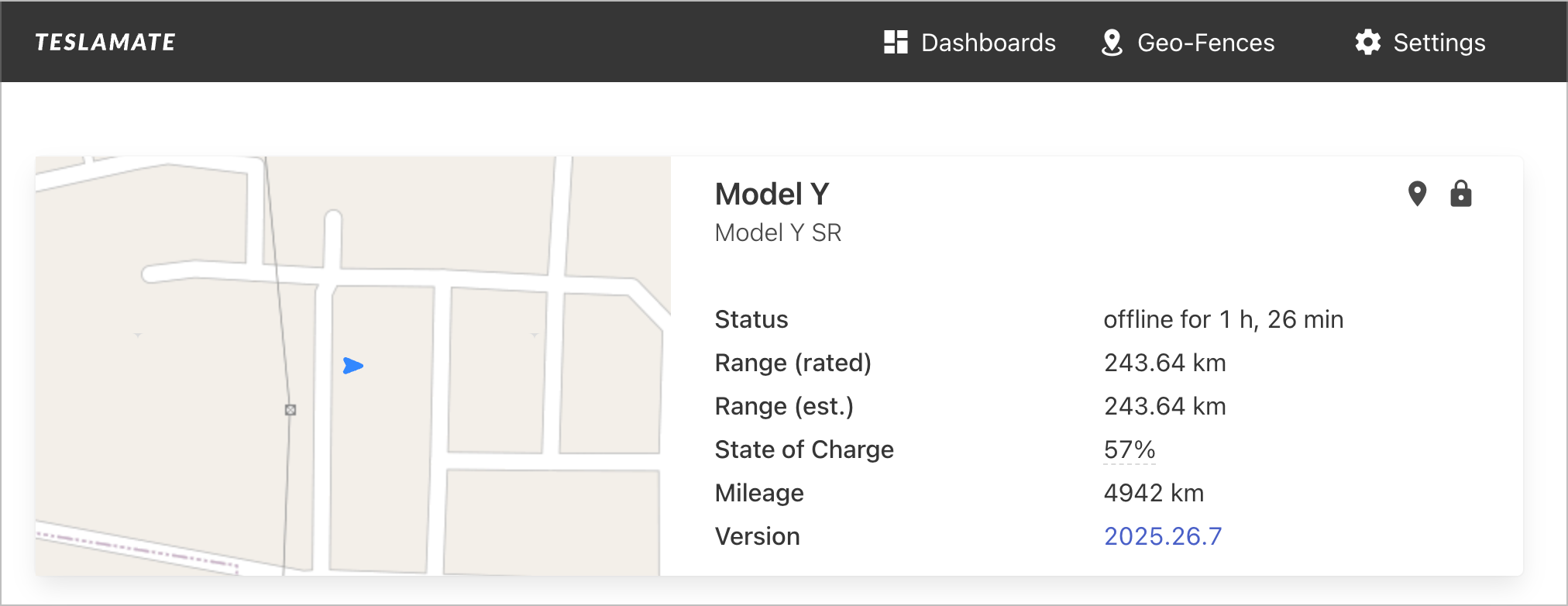Viewport: 1568px width, 606px height.
Task: Open the Dashboards menu
Action: pyautogui.click(x=988, y=43)
